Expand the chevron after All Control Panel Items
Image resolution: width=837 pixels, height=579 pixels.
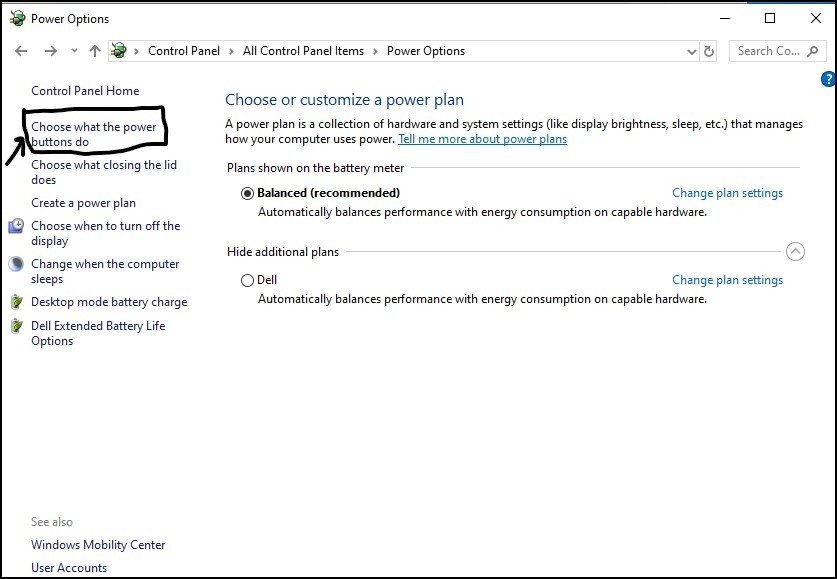pyautogui.click(x=375, y=51)
